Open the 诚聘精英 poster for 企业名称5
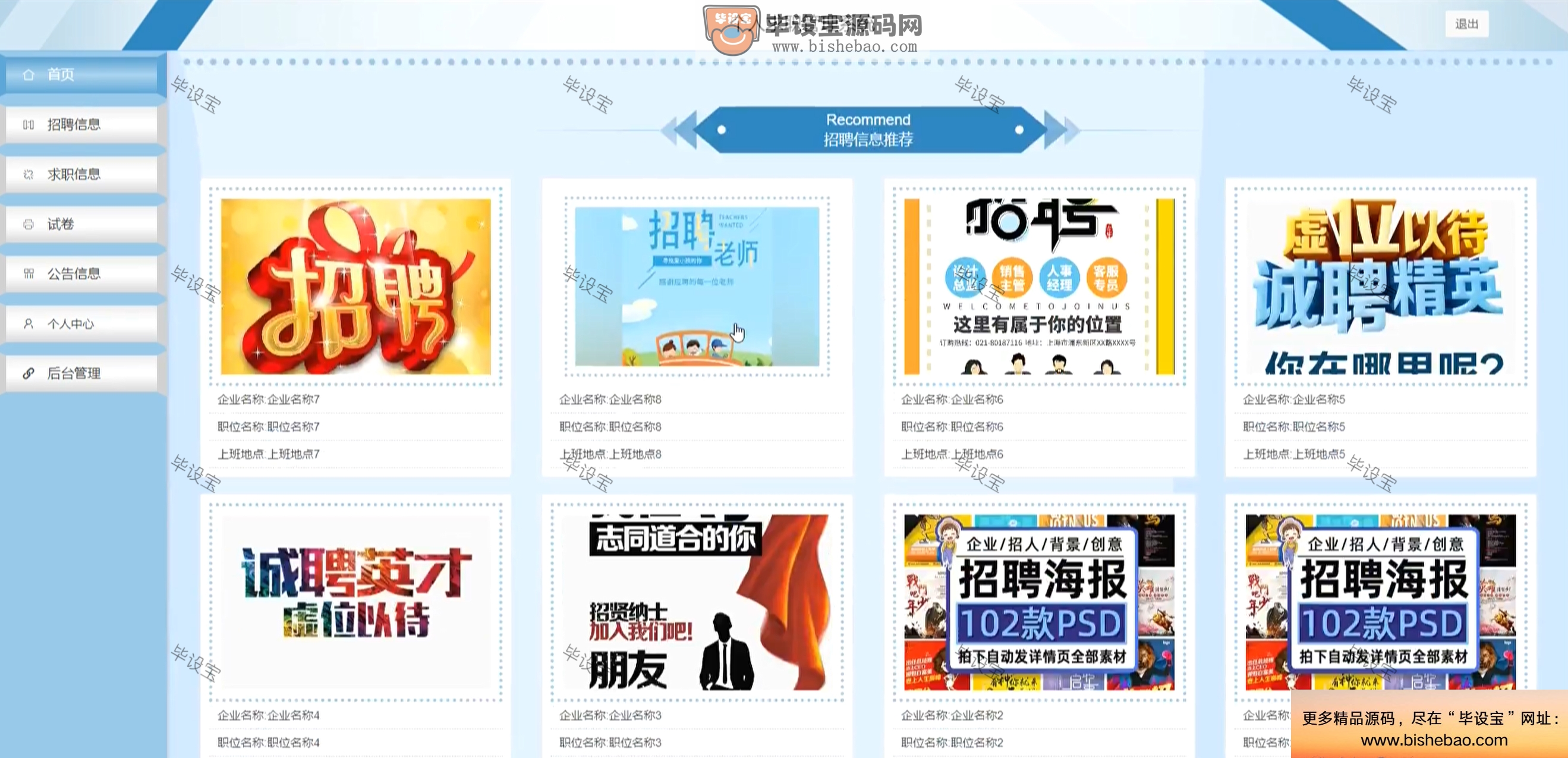 (x=1381, y=286)
